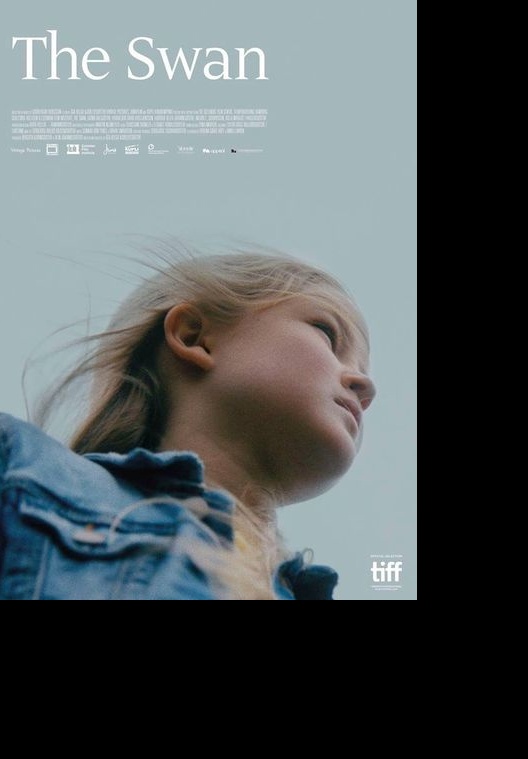The image size is (528, 759).
Task: Click the Official Selection text above TIFF
Action: point(386,556)
